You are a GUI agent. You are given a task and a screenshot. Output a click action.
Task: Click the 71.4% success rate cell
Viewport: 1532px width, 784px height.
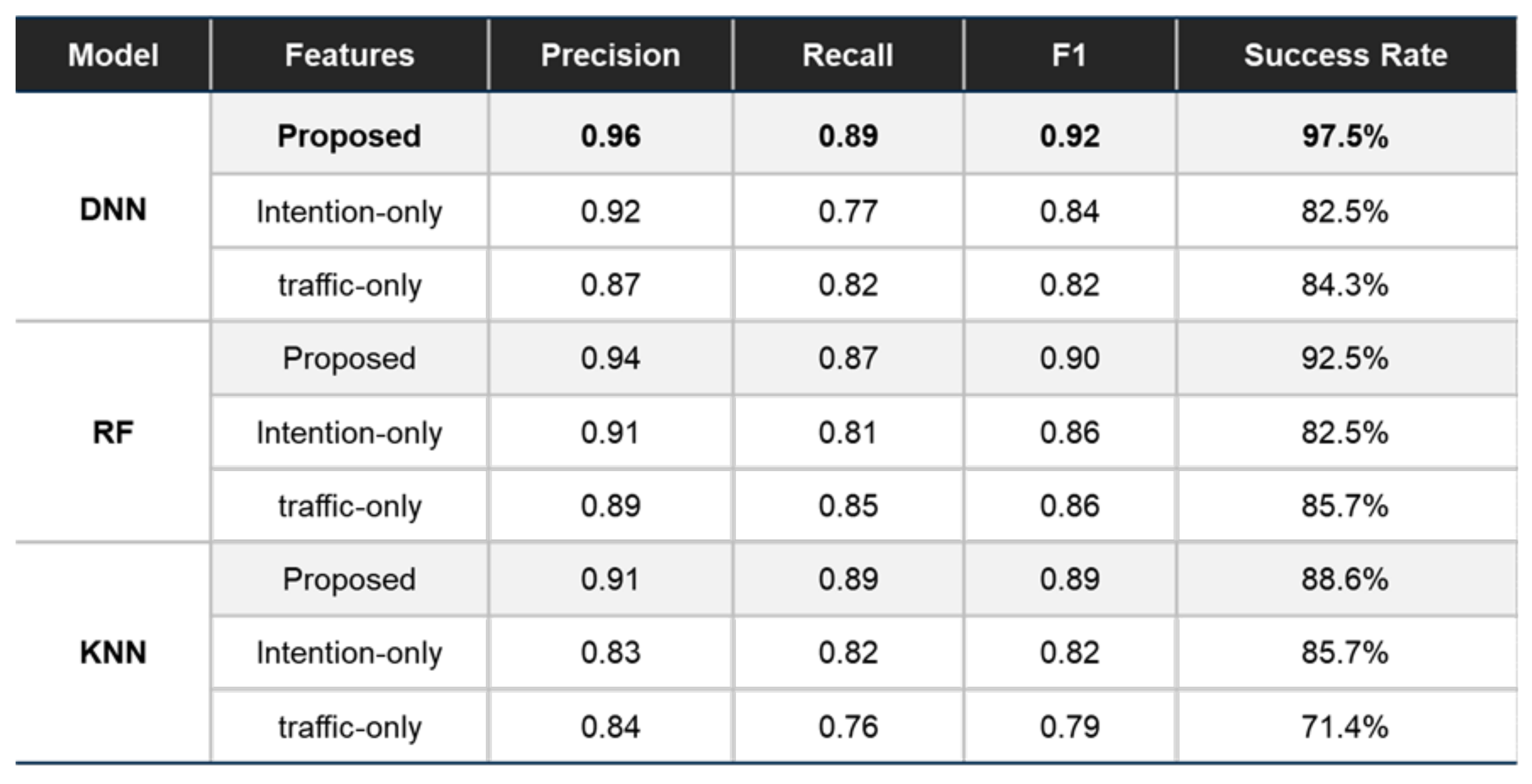pos(1345,726)
